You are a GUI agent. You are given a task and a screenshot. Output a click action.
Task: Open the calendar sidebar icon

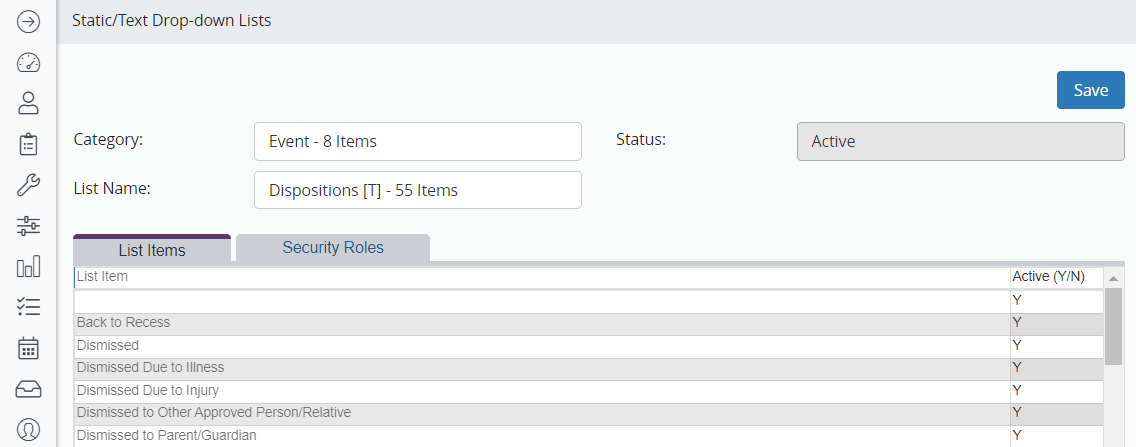pos(28,348)
